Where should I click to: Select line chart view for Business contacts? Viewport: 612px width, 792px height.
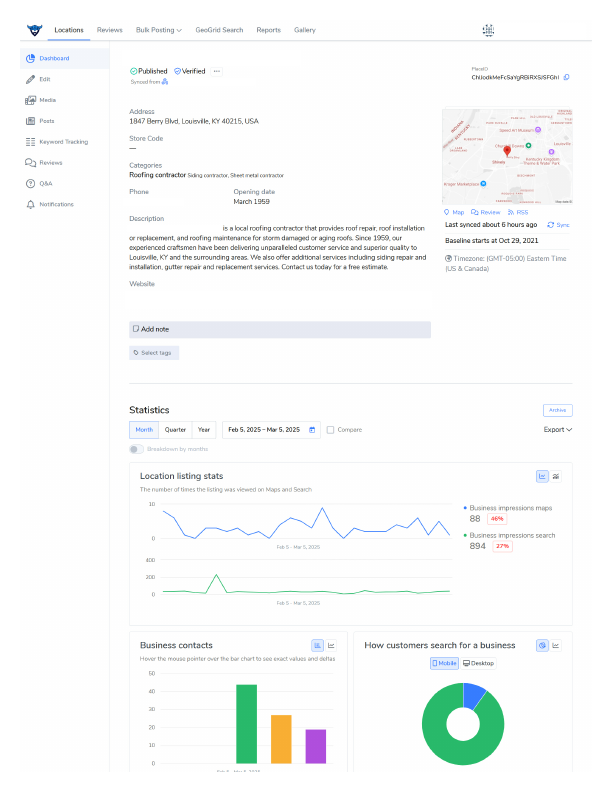(331, 646)
